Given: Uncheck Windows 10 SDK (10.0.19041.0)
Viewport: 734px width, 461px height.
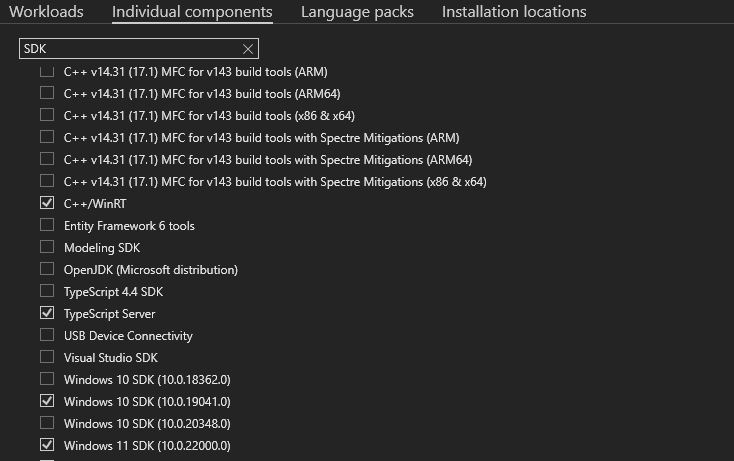Looking at the screenshot, I should click(x=47, y=401).
